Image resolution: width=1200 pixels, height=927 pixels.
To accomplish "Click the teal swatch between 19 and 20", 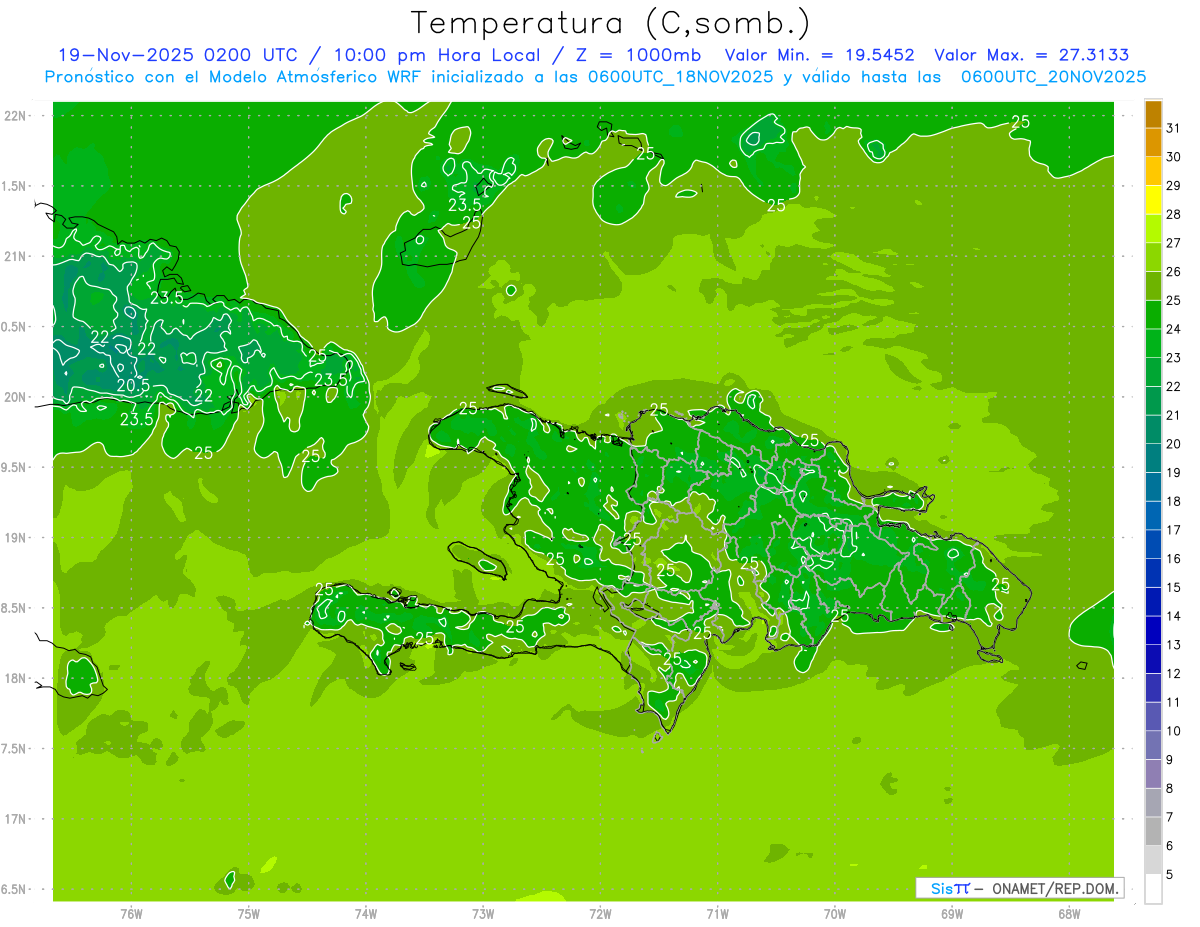I will [1153, 459].
